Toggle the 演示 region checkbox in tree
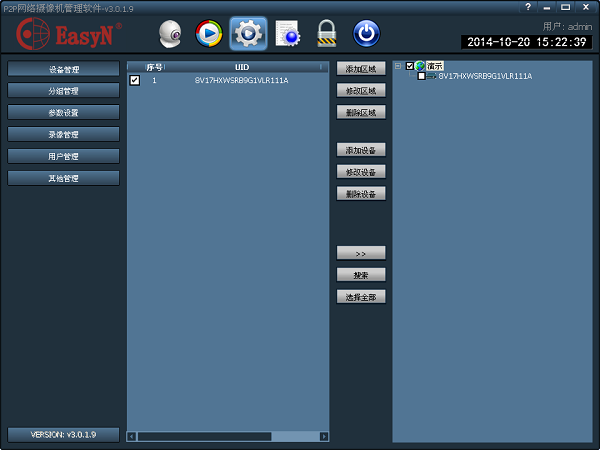 click(x=410, y=66)
